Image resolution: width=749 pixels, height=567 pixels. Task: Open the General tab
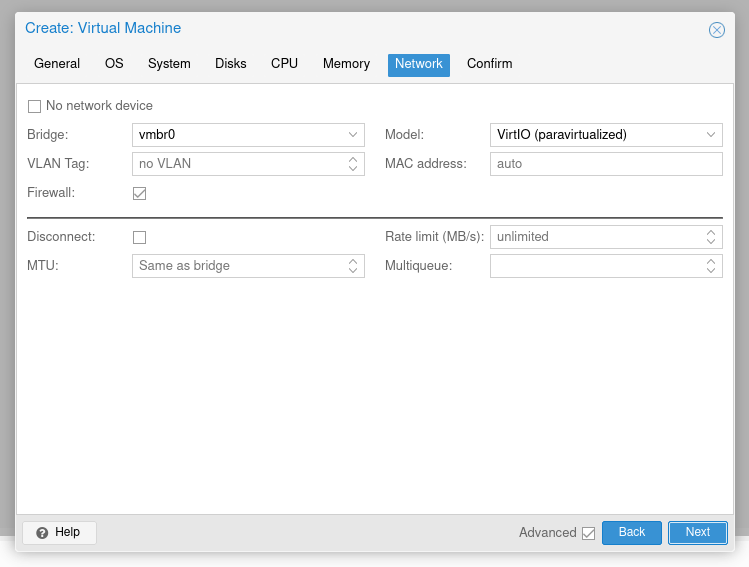[57, 64]
